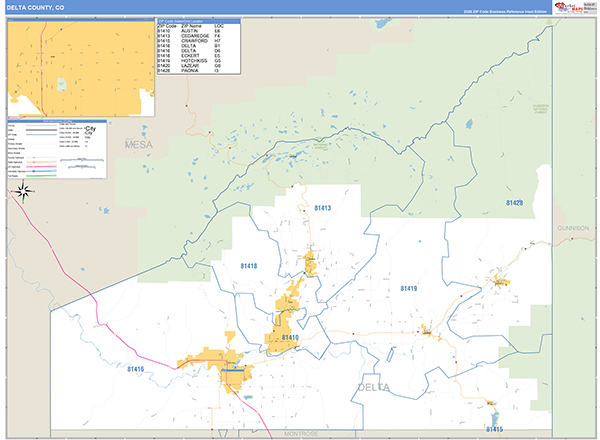Select the 81413 ZIP code label
Image resolution: width=600 pixels, height=440 pixels.
click(x=320, y=209)
